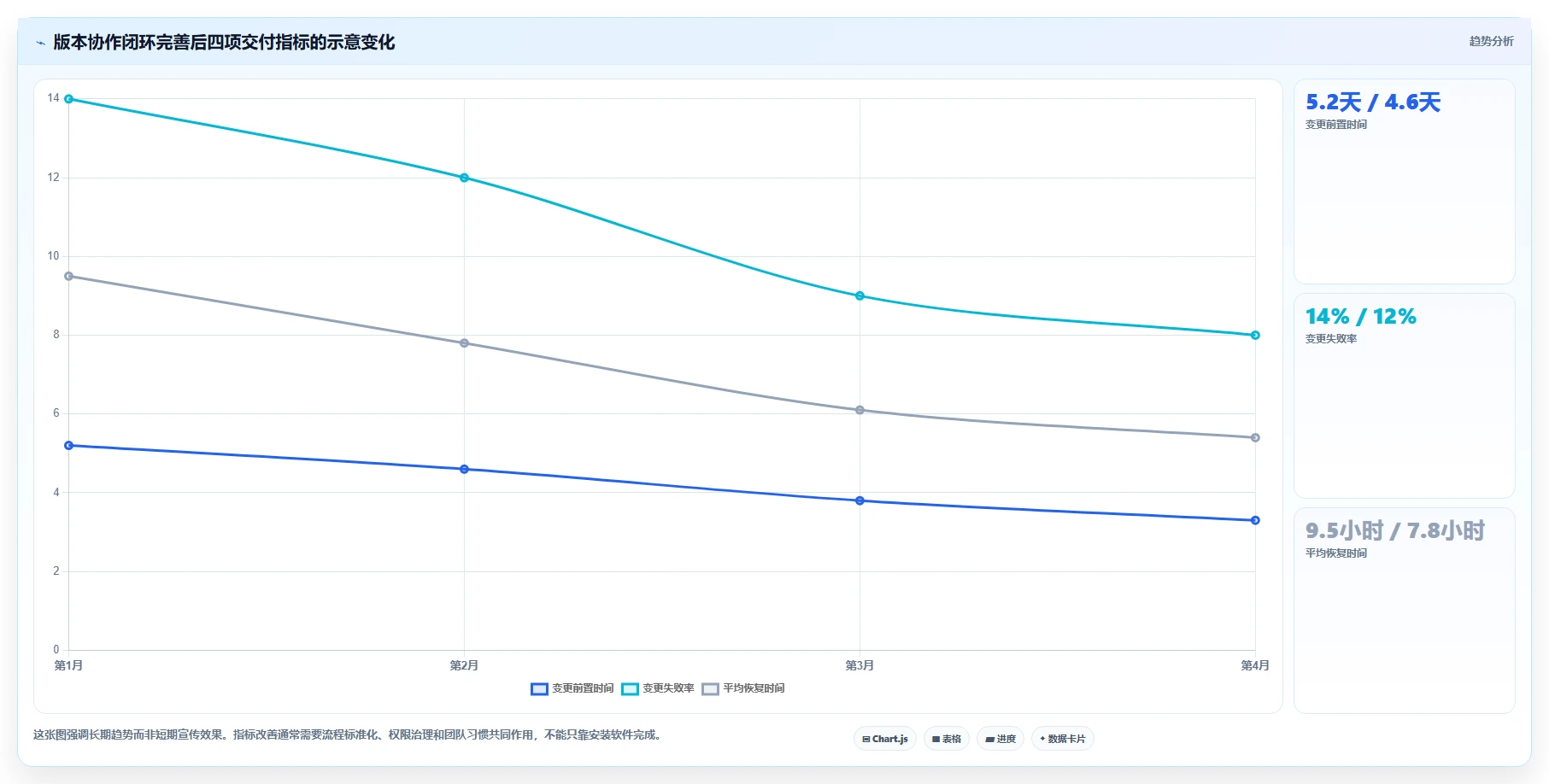Click the 9.5小时 / 7.8小时 stat value
Viewport: 1549px width, 784px height.
pos(1395,531)
